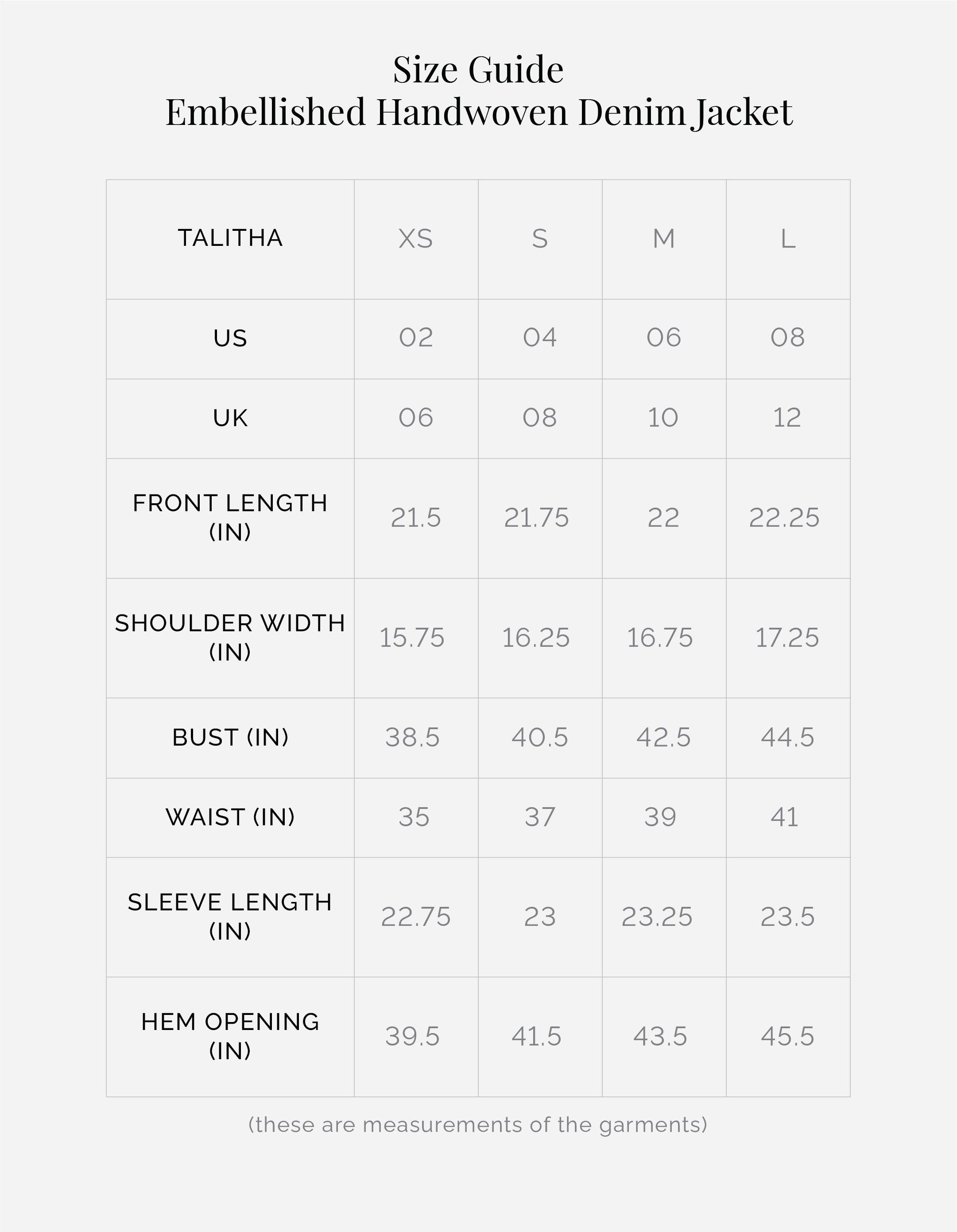Click the WAIST (IN) row label
Viewport: 957px width, 1232px height.
(x=230, y=817)
